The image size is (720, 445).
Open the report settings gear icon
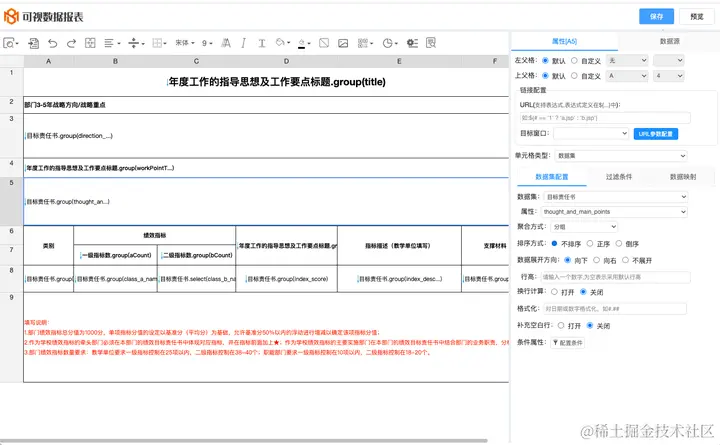click(412, 43)
